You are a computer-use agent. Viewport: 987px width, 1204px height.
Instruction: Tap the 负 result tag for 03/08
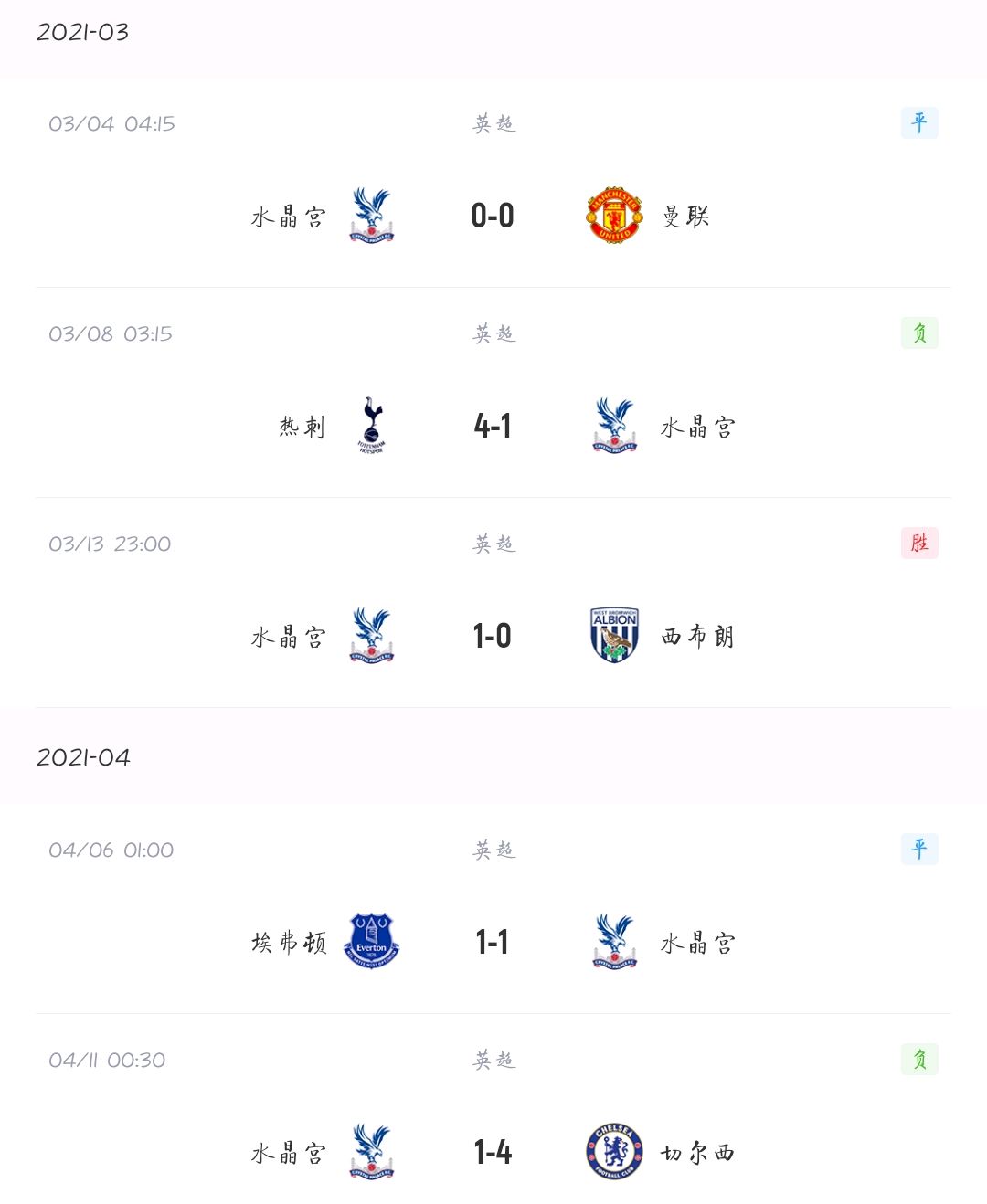919,333
